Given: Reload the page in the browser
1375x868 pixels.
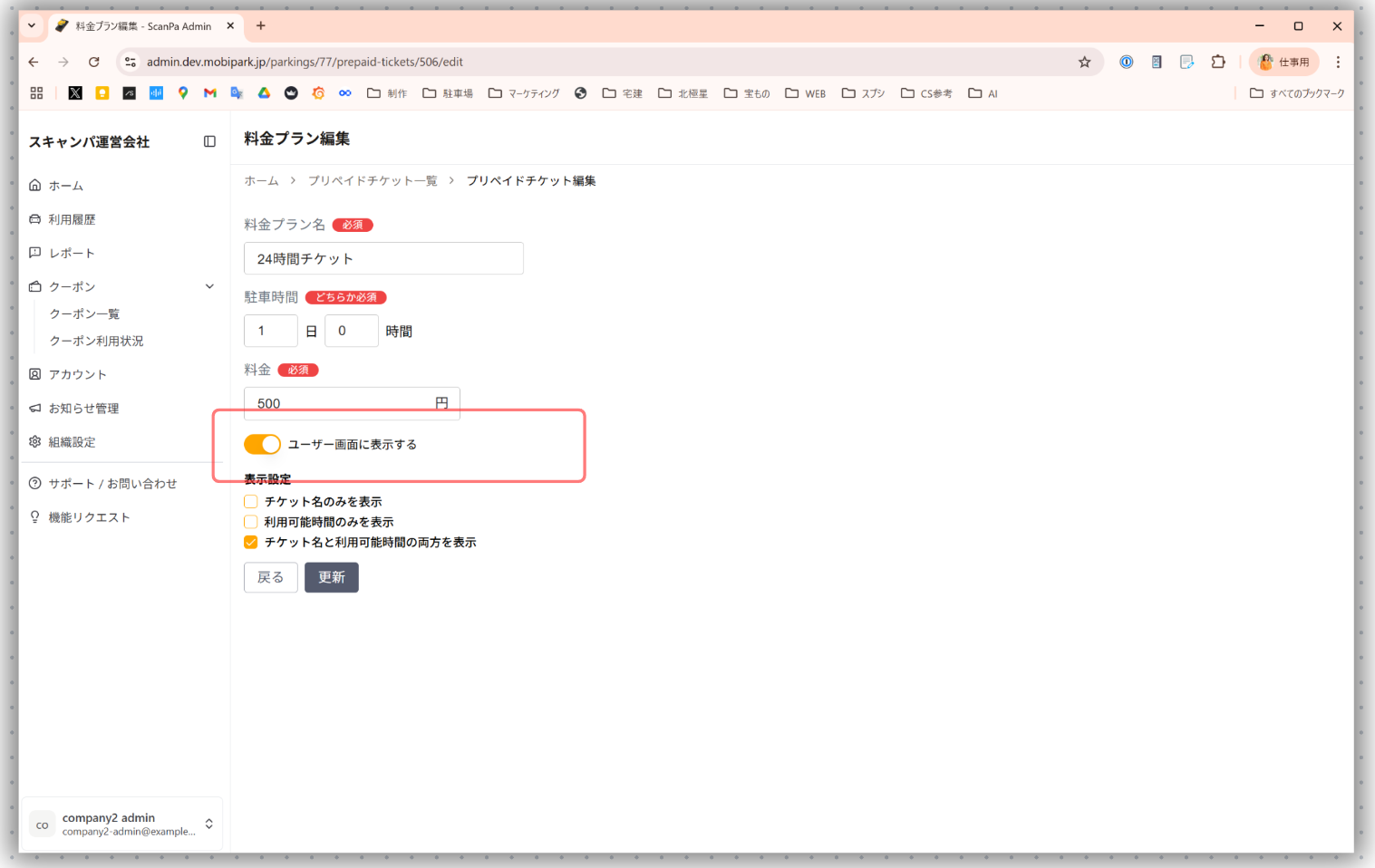Looking at the screenshot, I should (94, 63).
